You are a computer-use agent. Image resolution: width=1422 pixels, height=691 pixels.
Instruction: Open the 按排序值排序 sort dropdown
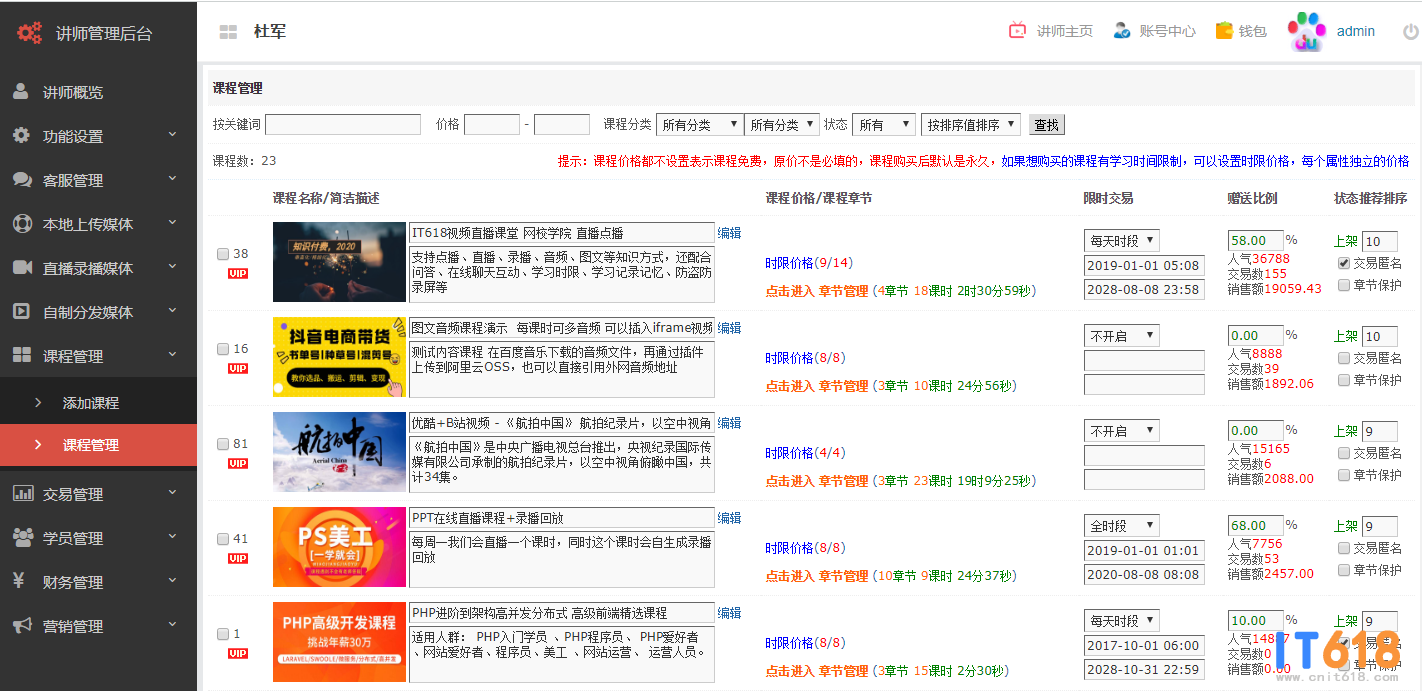pyautogui.click(x=970, y=125)
